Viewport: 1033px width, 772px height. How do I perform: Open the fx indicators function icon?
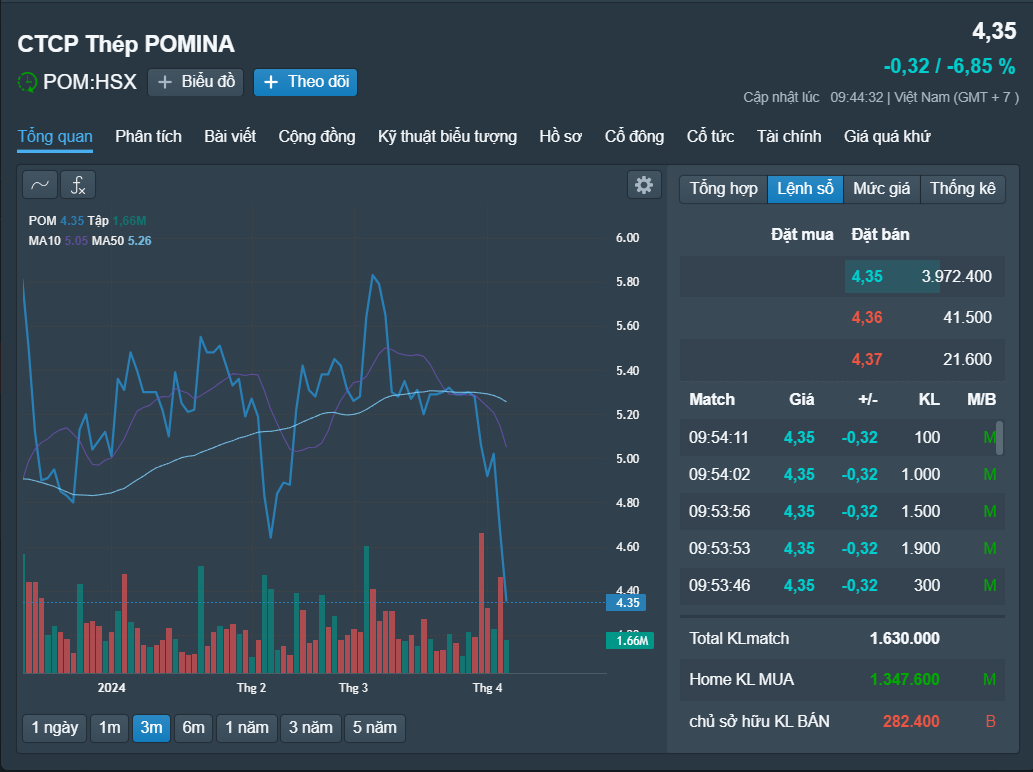pos(78,185)
